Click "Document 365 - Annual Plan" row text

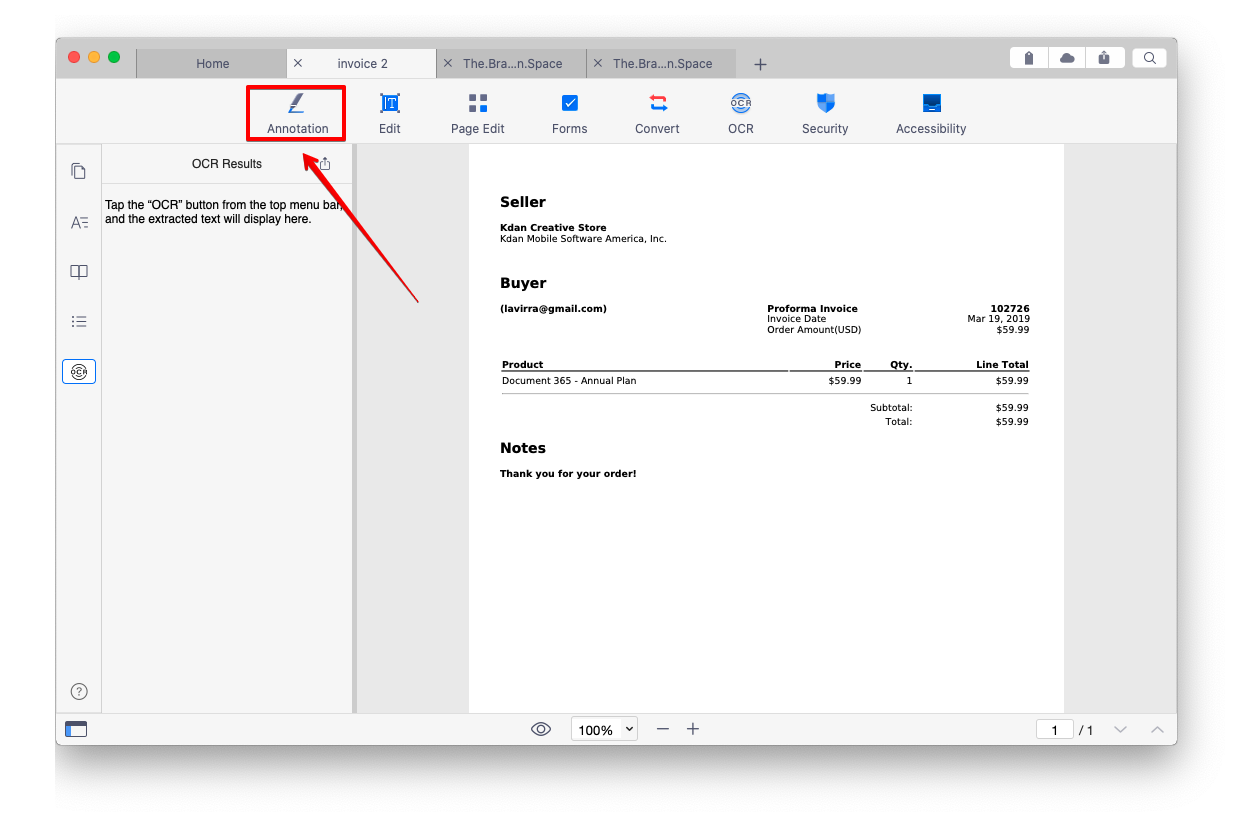[569, 381]
